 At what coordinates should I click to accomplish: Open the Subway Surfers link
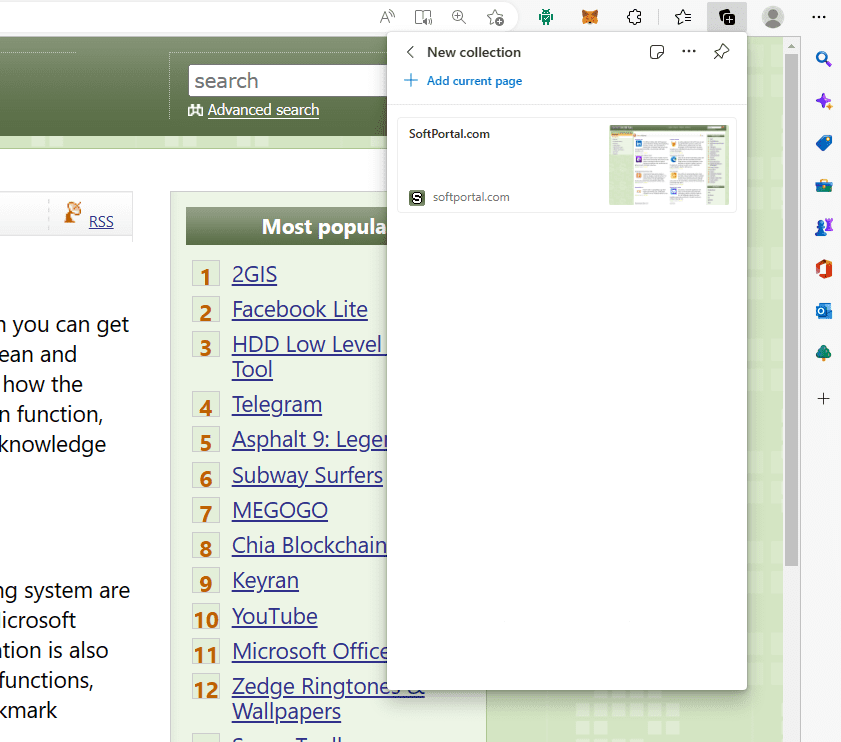(307, 475)
